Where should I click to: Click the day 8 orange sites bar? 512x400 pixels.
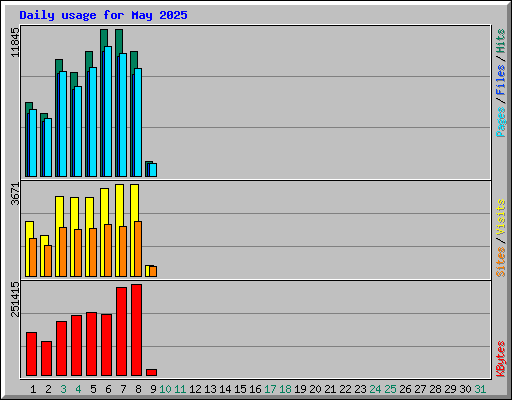138,249
